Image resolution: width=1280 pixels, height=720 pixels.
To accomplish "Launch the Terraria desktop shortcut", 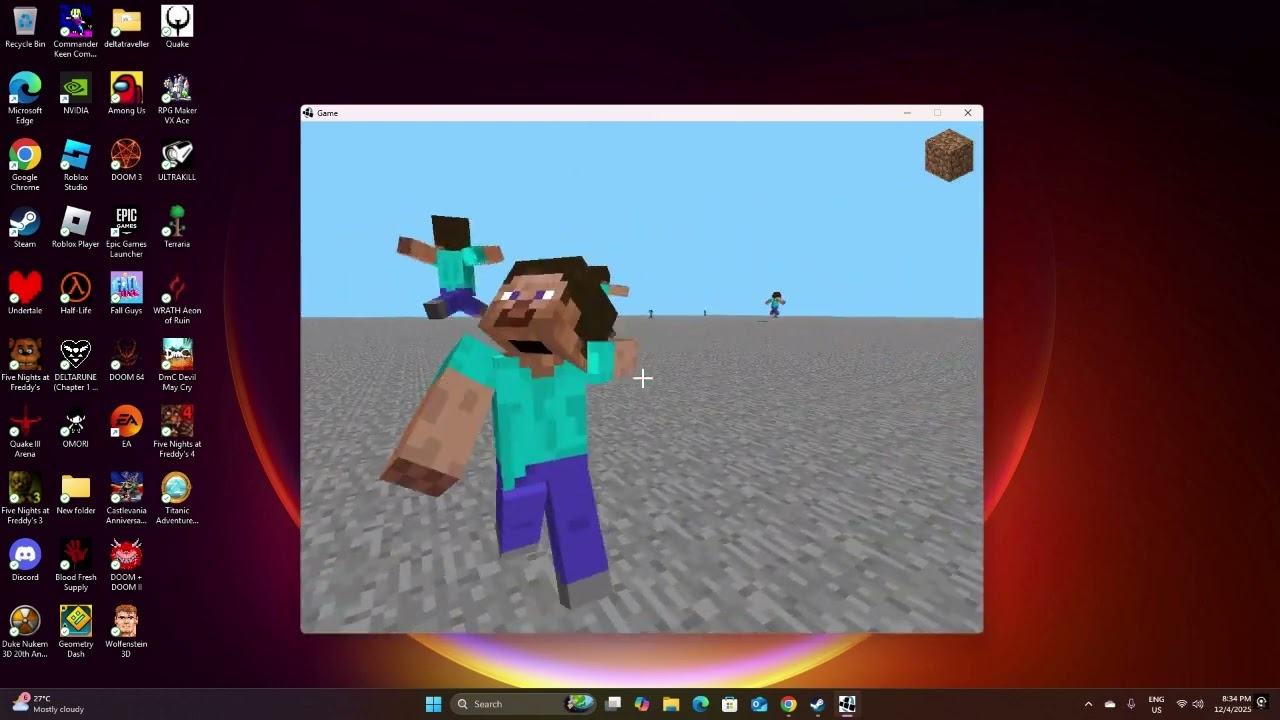I will [177, 228].
